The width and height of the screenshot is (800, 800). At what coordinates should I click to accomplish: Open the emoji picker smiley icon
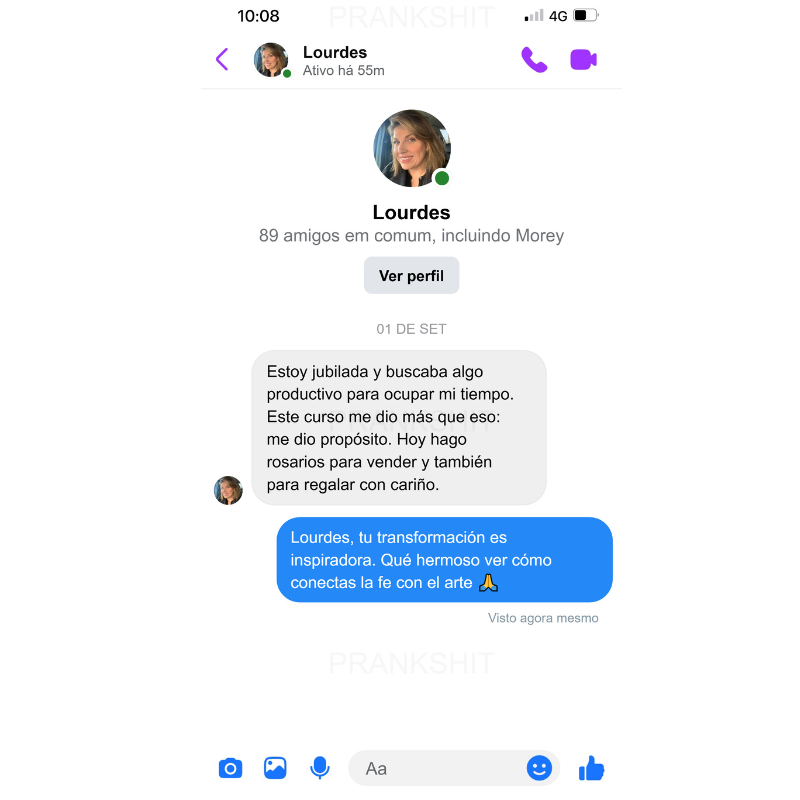point(539,768)
